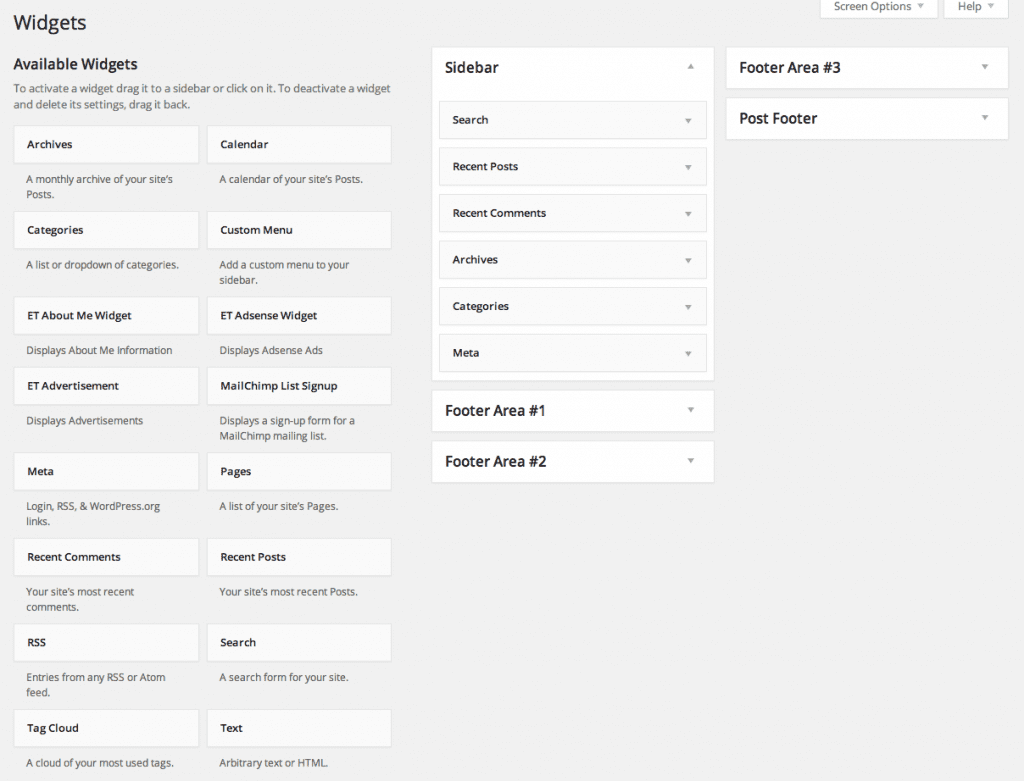Click the MailChimp List Signup widget
This screenshot has height=781, width=1024.
click(x=298, y=386)
